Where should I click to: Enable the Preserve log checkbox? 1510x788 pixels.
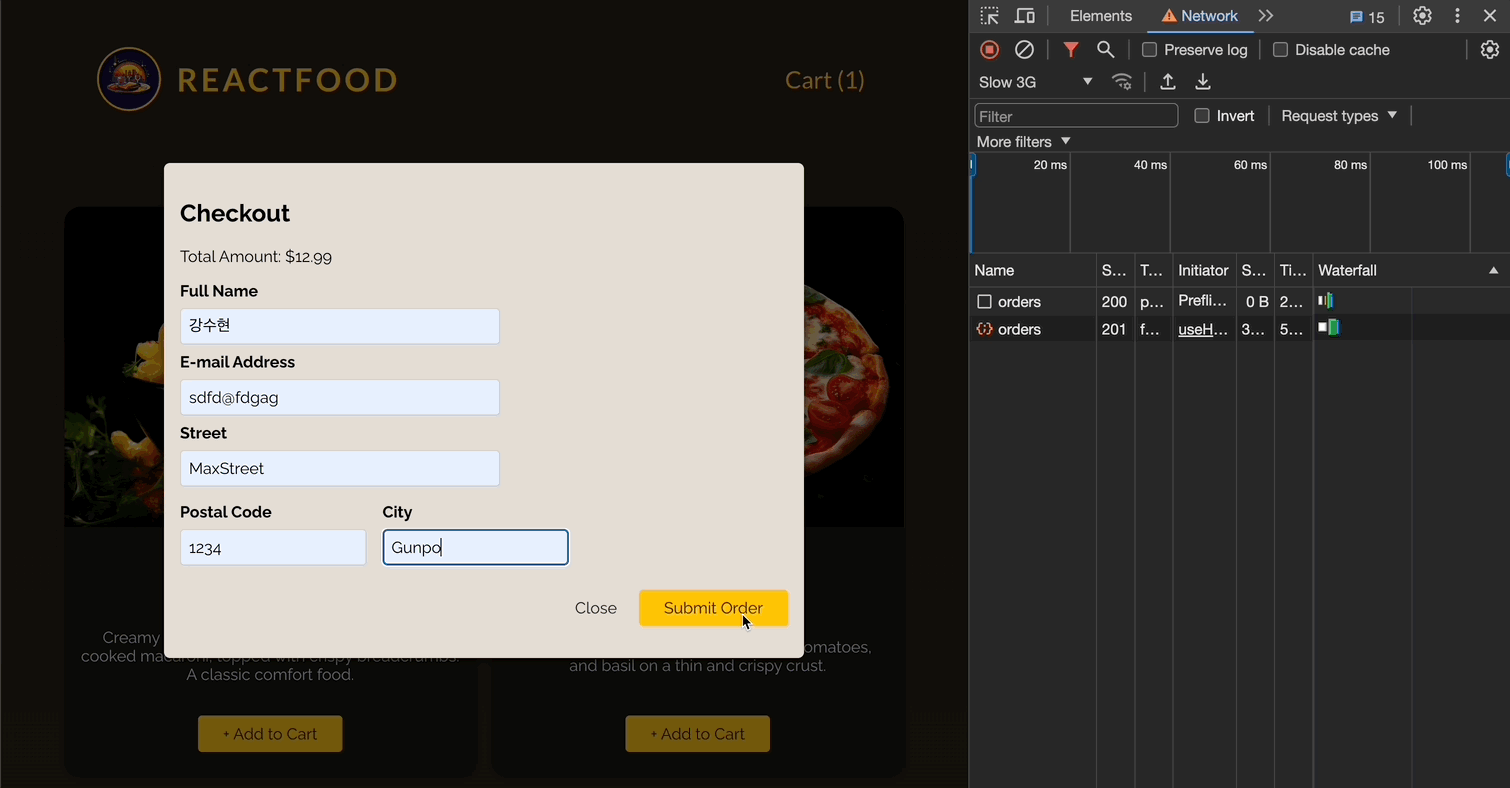pyautogui.click(x=1150, y=50)
